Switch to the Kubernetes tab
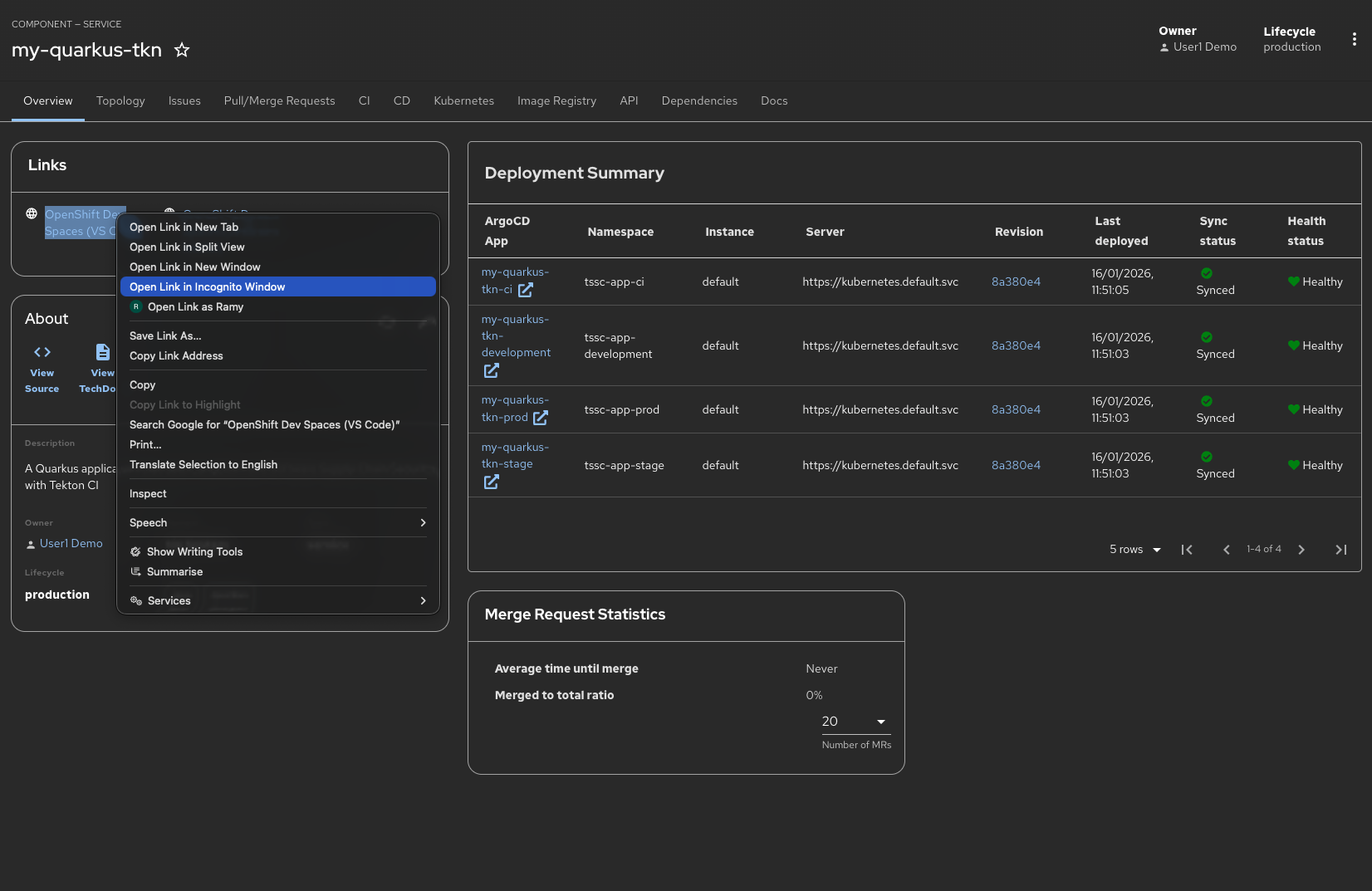 point(463,100)
